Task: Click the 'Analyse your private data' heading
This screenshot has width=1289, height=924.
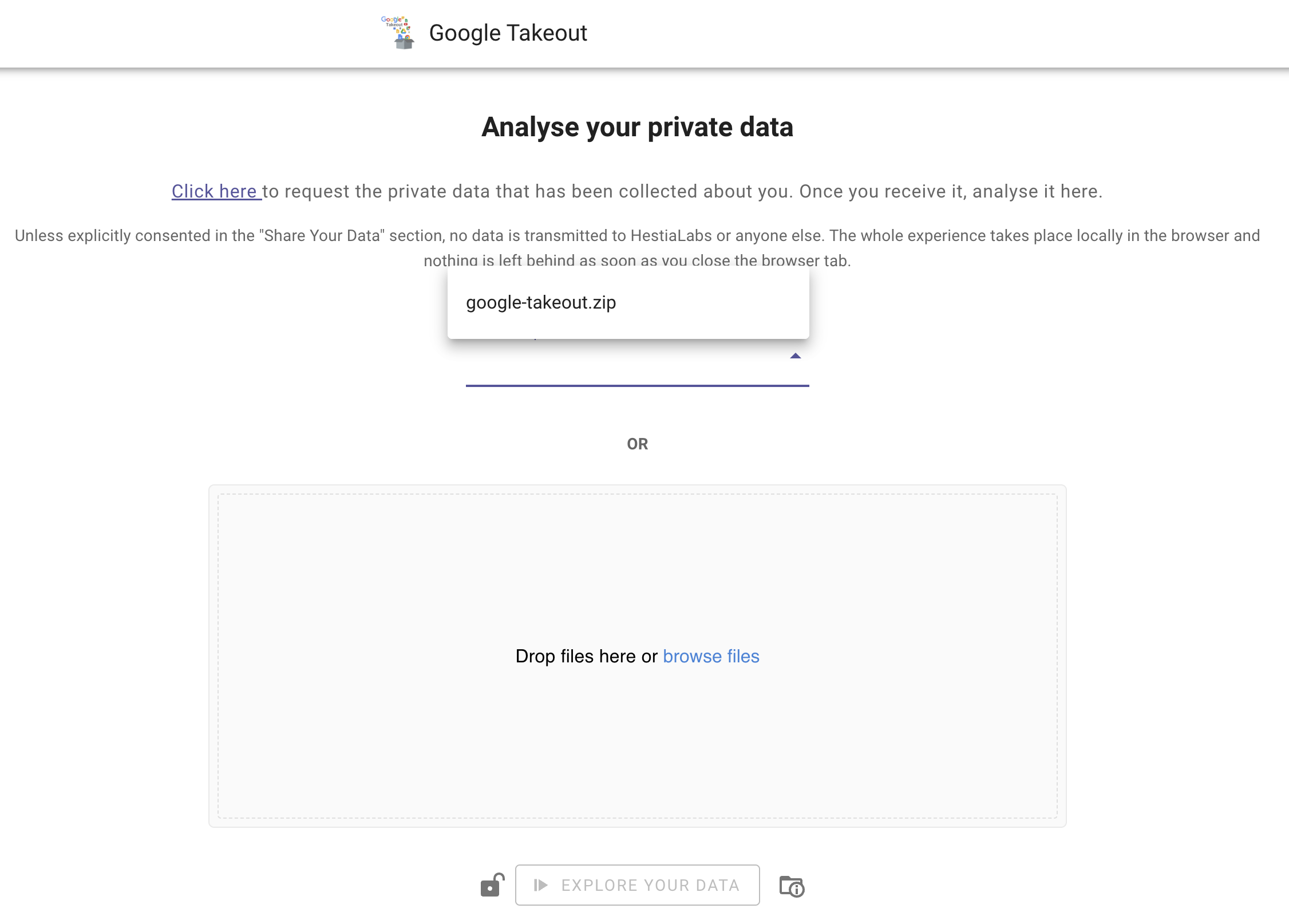Action: point(637,127)
